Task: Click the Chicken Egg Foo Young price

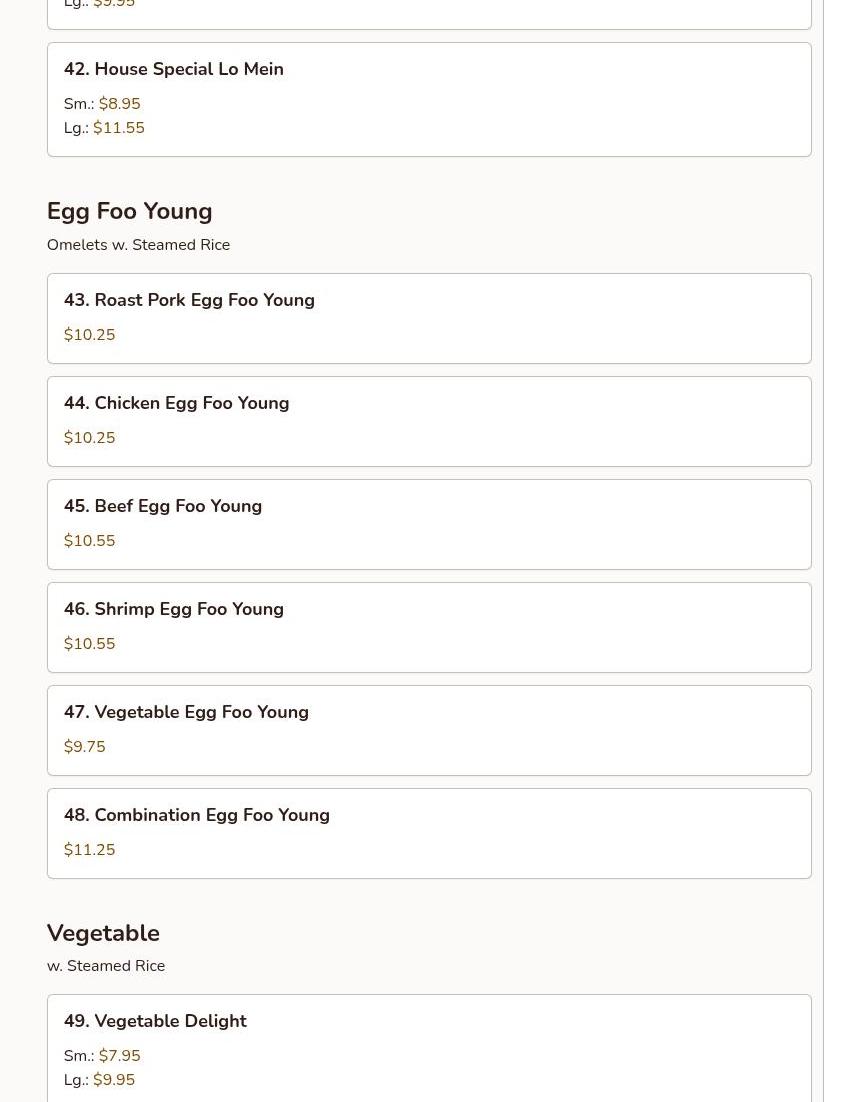Action: click(89, 438)
